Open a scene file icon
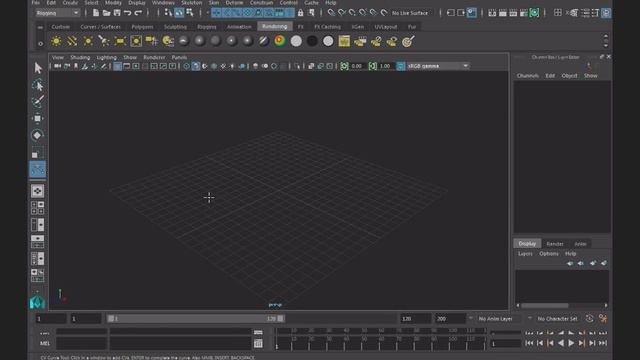 coord(106,13)
